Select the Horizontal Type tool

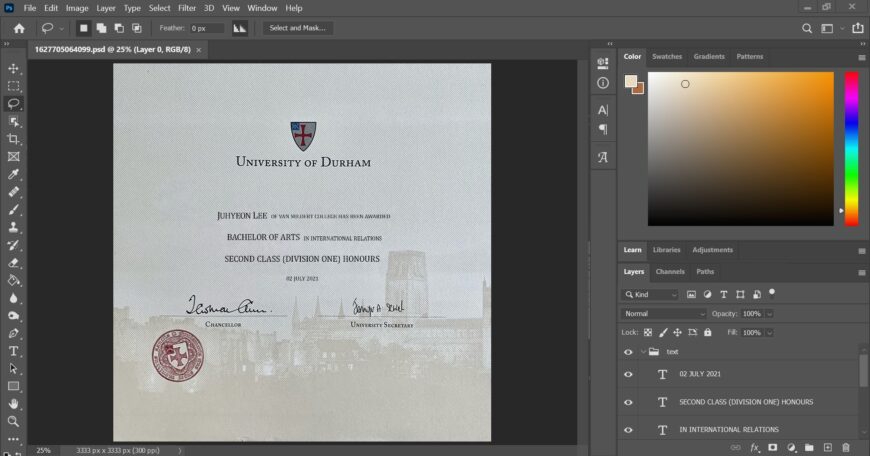click(x=13, y=351)
